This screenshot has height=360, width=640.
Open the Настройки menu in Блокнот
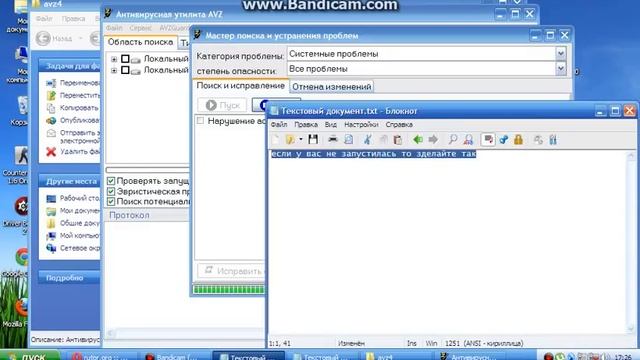pyautogui.click(x=361, y=124)
